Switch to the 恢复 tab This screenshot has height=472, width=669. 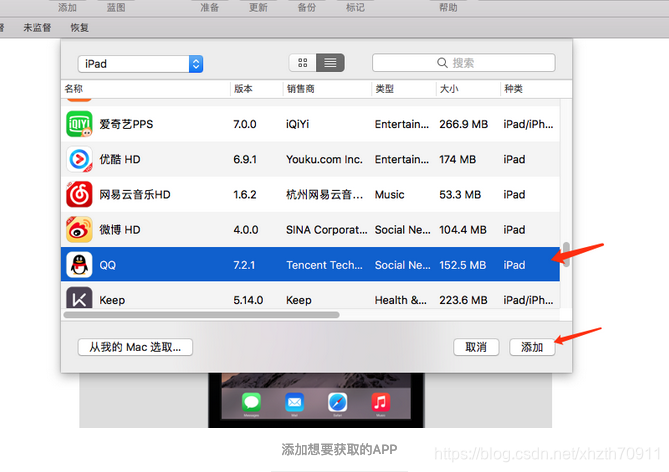(x=79, y=28)
